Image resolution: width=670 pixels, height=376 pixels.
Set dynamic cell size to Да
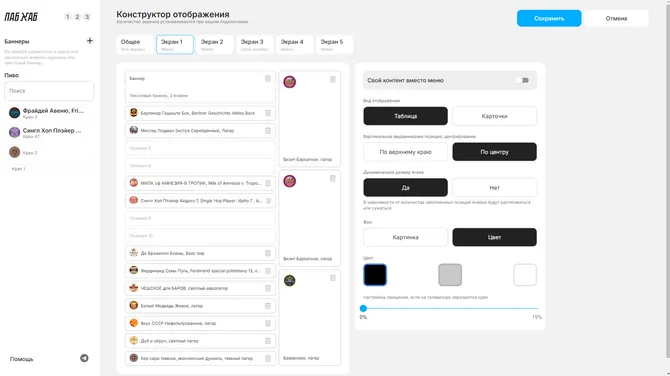[406, 188]
